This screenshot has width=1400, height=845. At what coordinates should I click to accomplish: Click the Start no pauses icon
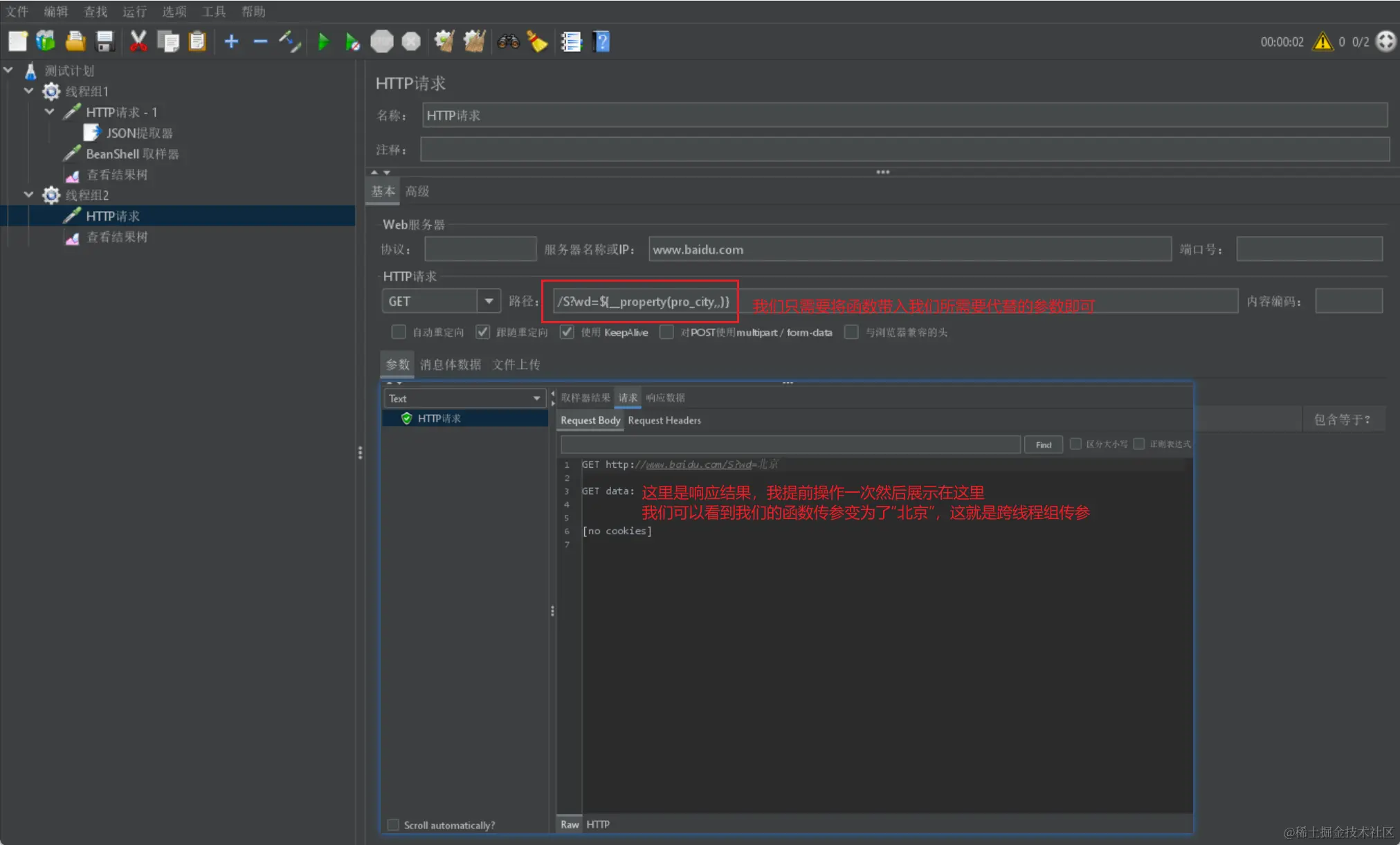[352, 42]
